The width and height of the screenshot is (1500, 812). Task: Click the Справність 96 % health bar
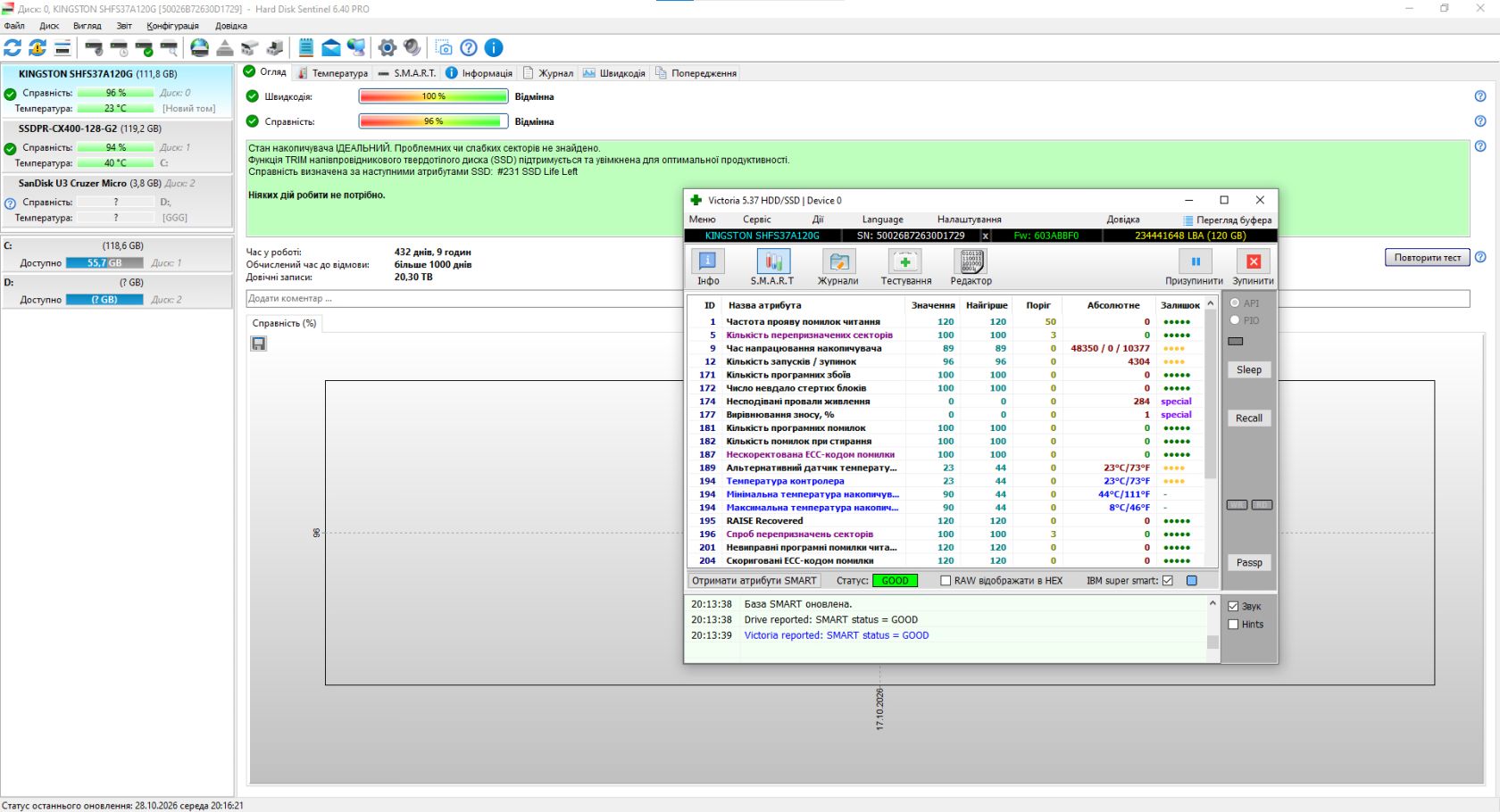[433, 121]
